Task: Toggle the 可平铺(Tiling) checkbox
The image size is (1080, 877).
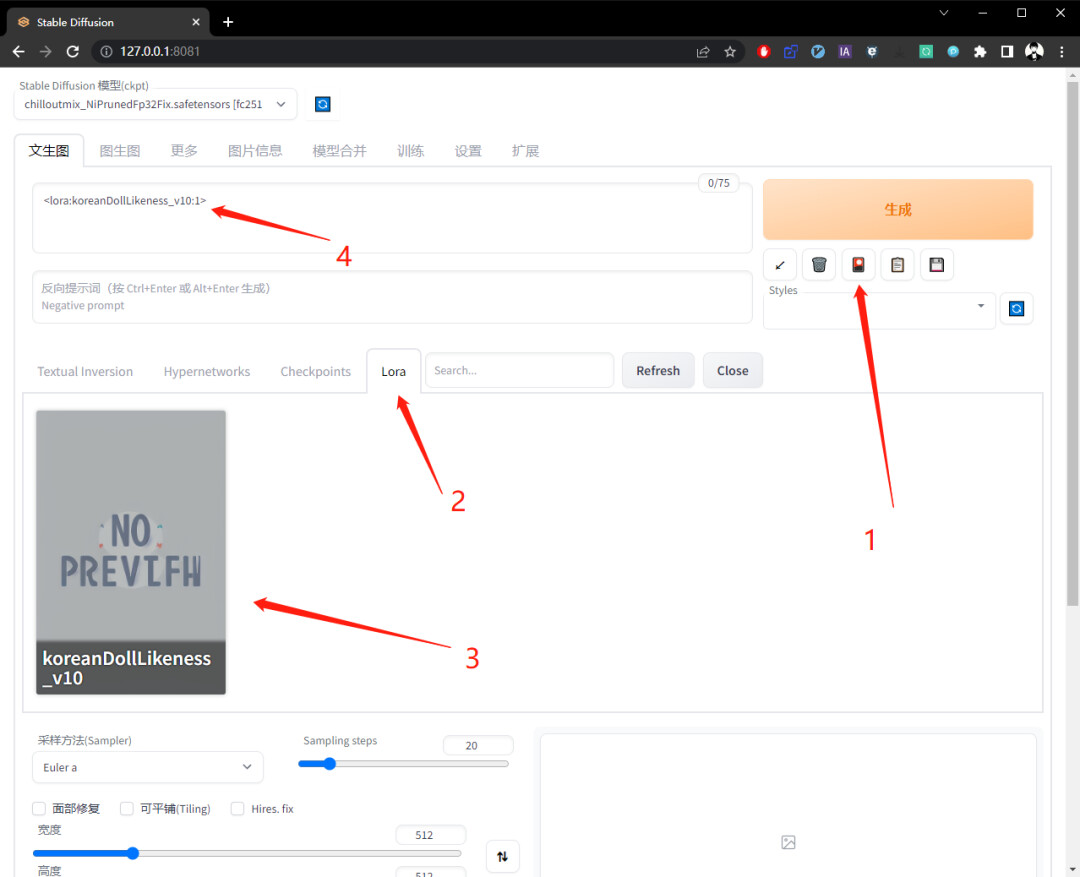Action: (x=127, y=808)
